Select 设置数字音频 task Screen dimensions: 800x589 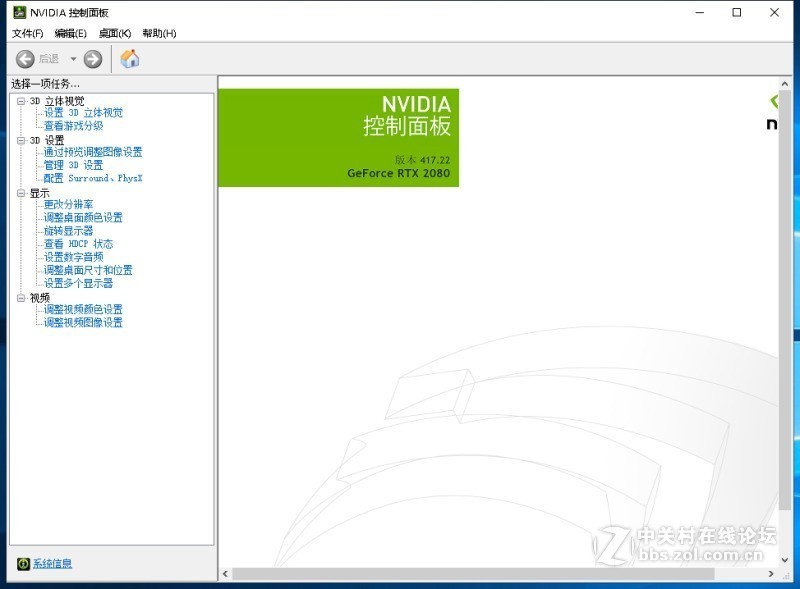tap(73, 257)
